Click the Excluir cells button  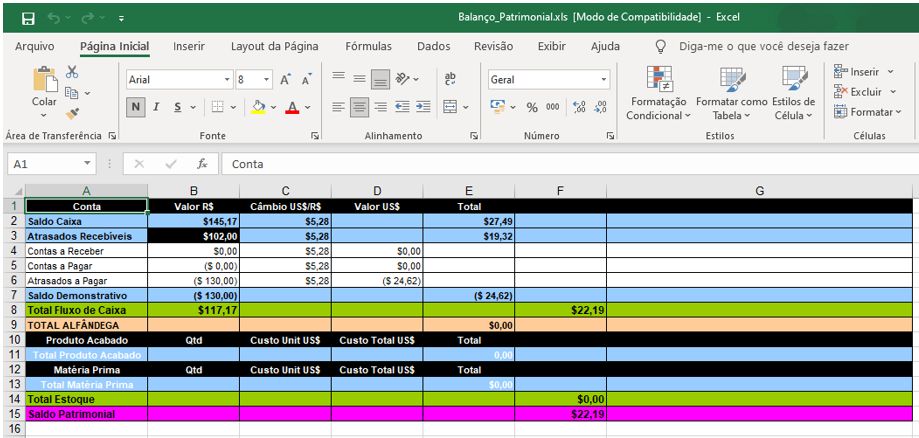click(866, 92)
